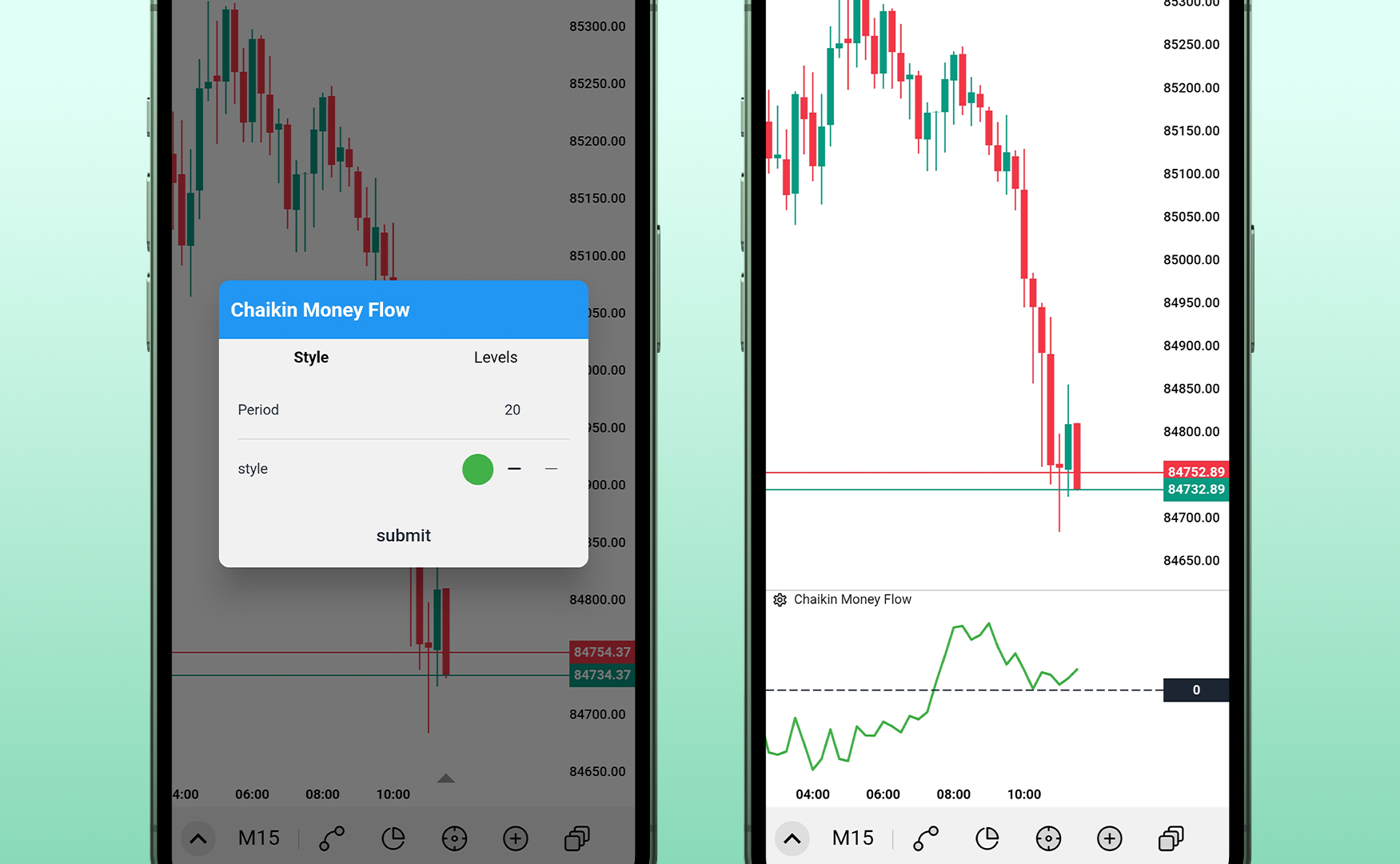Toggle the plus icon on the right toolbar
Screen dimensions: 1400x864
1110,838
